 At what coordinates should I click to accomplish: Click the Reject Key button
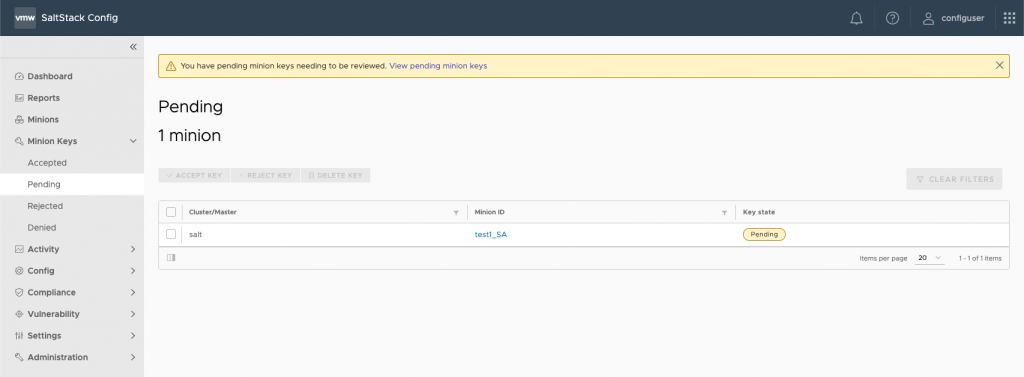[x=265, y=175]
